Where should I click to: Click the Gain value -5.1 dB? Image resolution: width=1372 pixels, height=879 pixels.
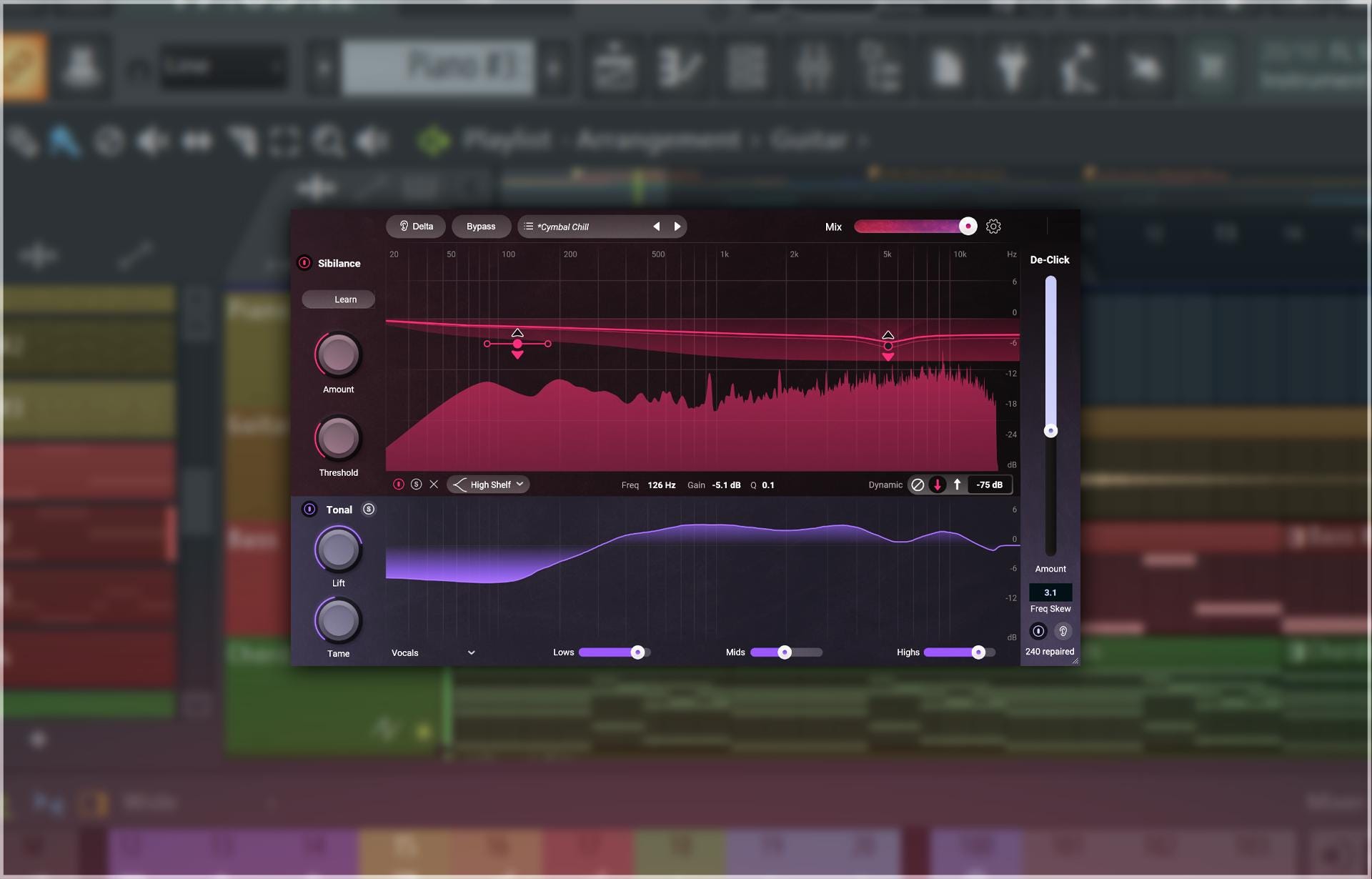727,485
